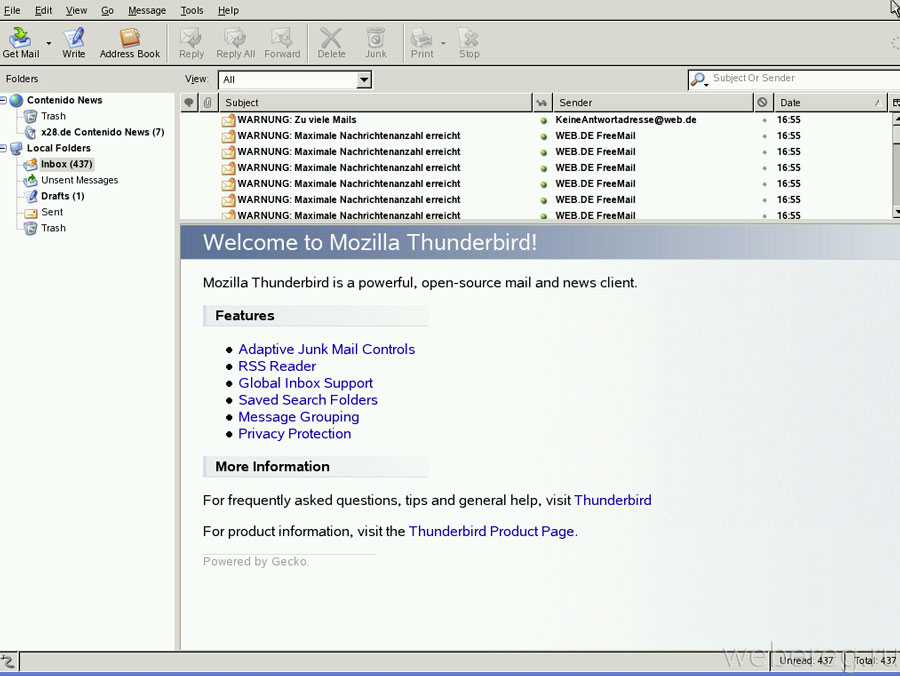This screenshot has height=676, width=900.
Task: Click the offline/online status icon
Action: 8,661
